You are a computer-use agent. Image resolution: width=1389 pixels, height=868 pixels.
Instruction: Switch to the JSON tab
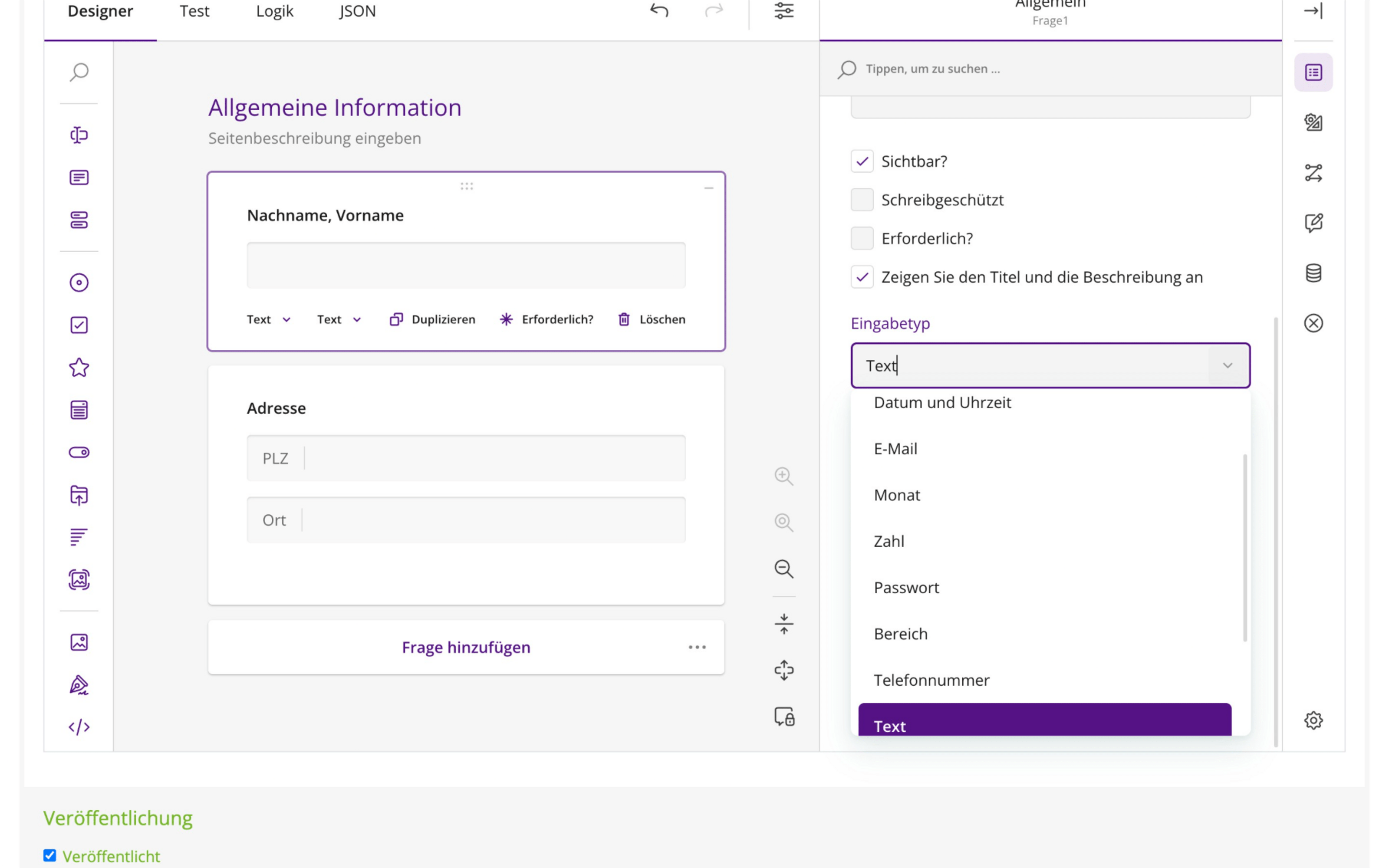coord(357,11)
